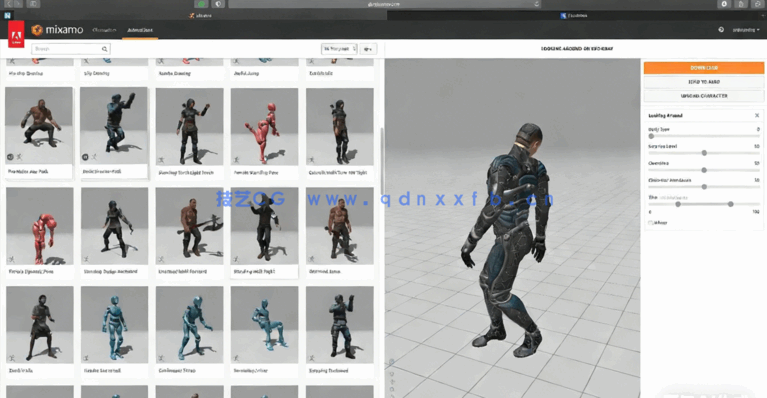767x398 pixels.
Task: Switch to the second browser tab
Action: 574,16
